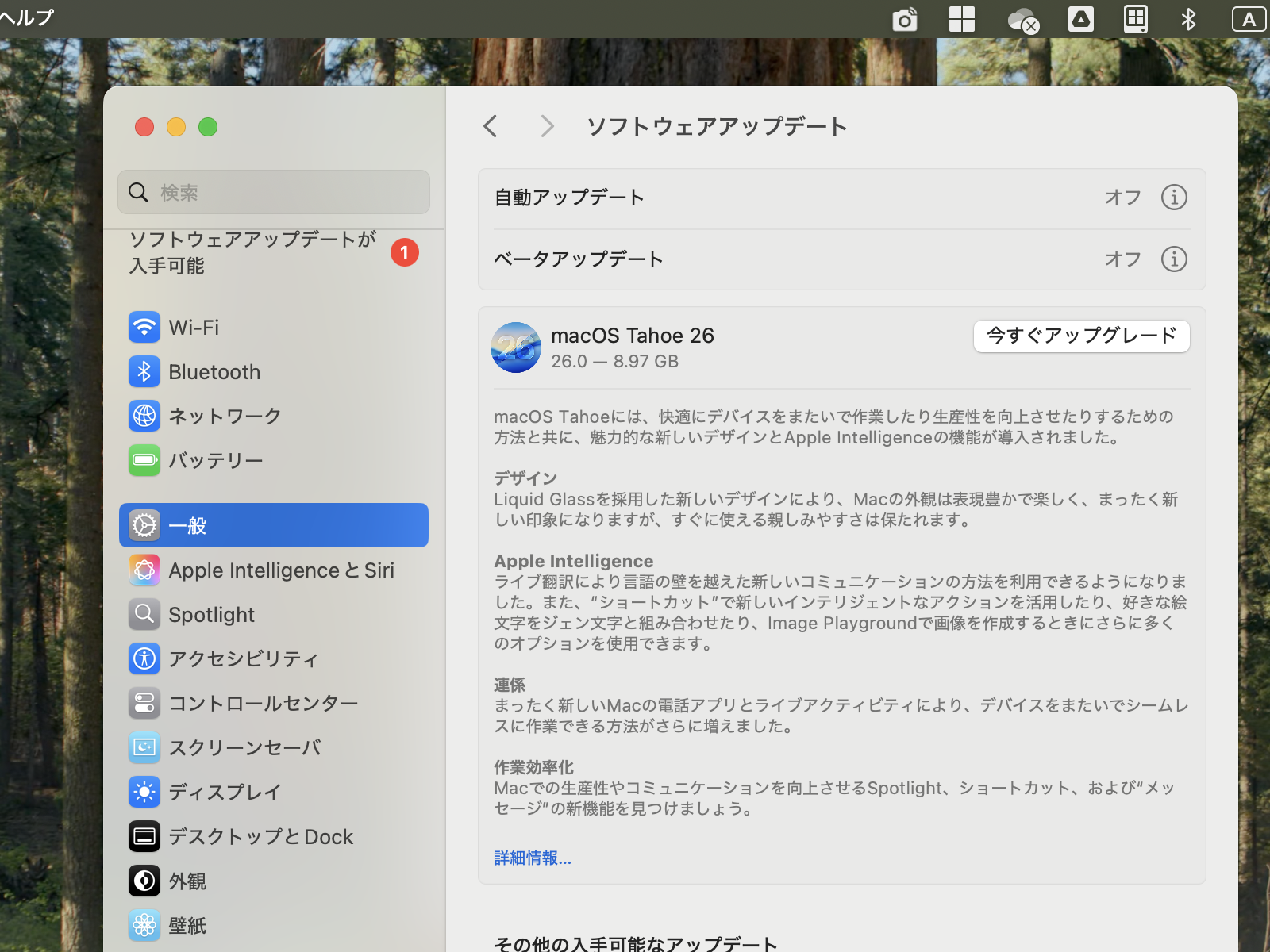
Task: Open 壁紙 settings from sidebar
Action: click(x=188, y=925)
